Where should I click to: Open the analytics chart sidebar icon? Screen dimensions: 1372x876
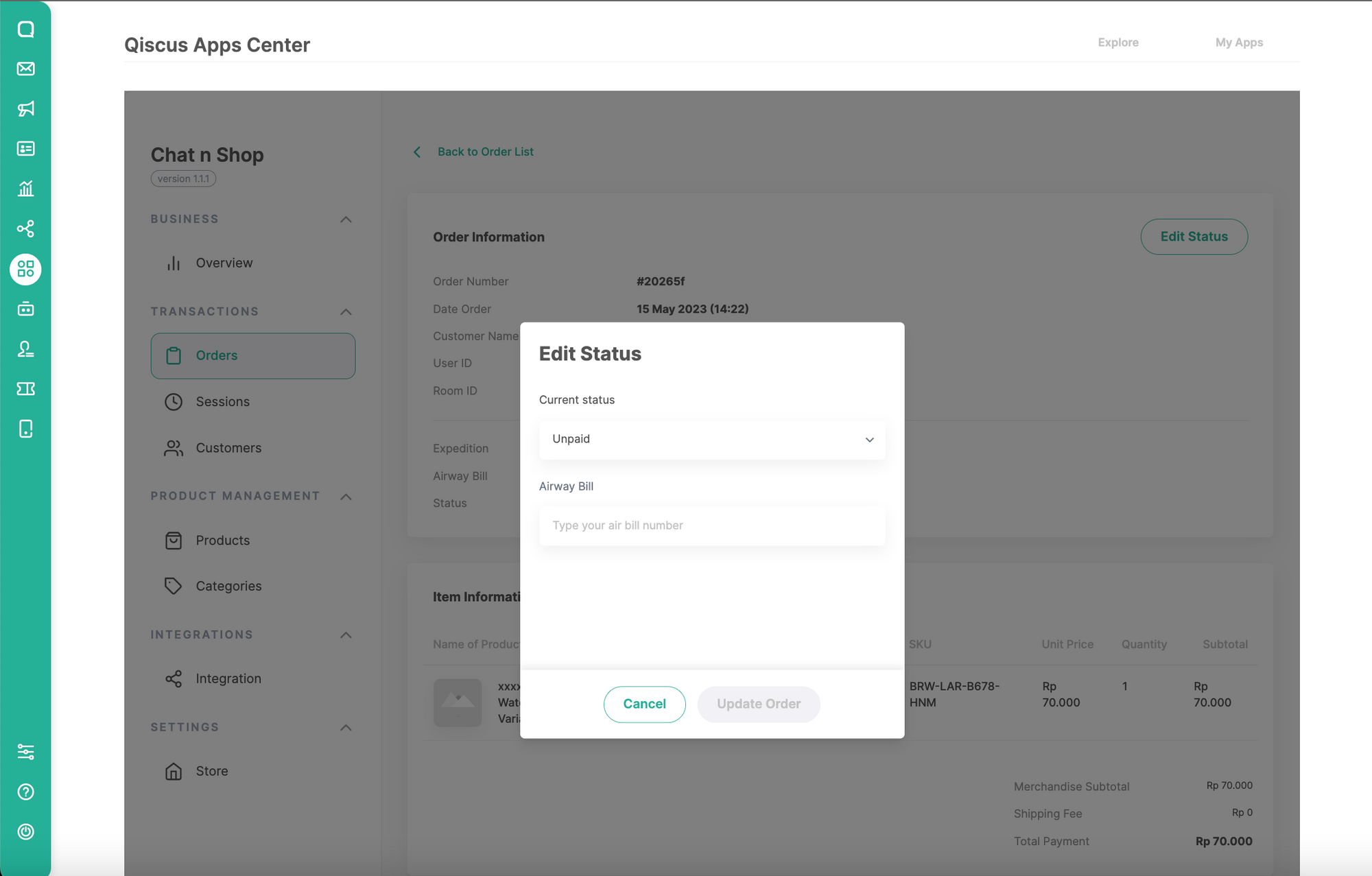[x=25, y=189]
